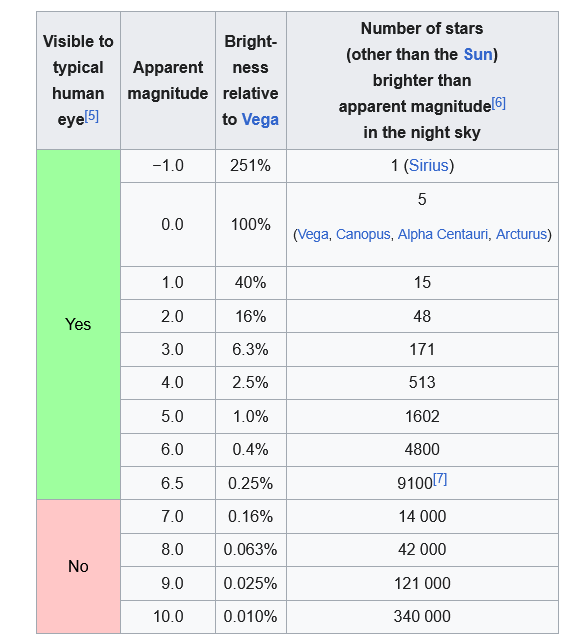Select the pink No cell

(x=78, y=566)
